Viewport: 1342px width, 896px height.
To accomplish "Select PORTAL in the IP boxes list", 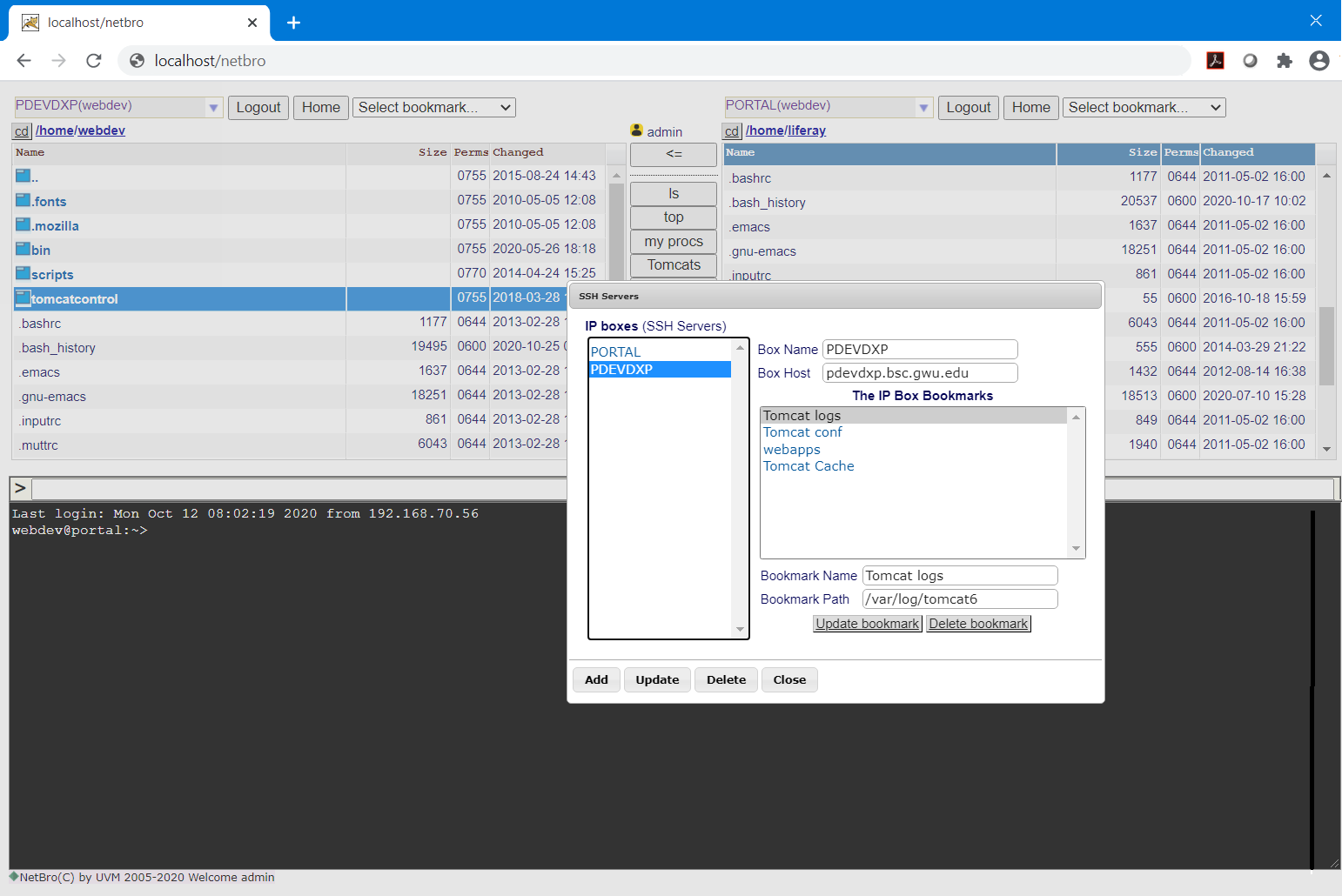I will 616,351.
